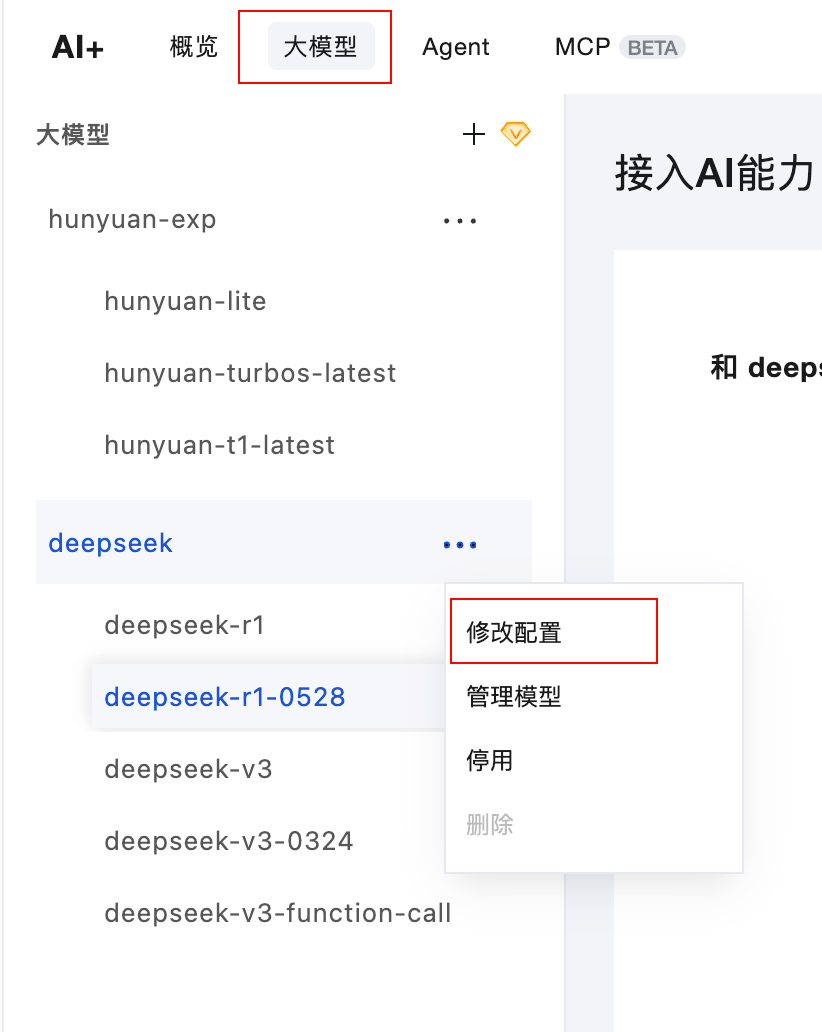Image resolution: width=822 pixels, height=1032 pixels.
Task: Click the BETA badge next to MCP
Action: [652, 47]
